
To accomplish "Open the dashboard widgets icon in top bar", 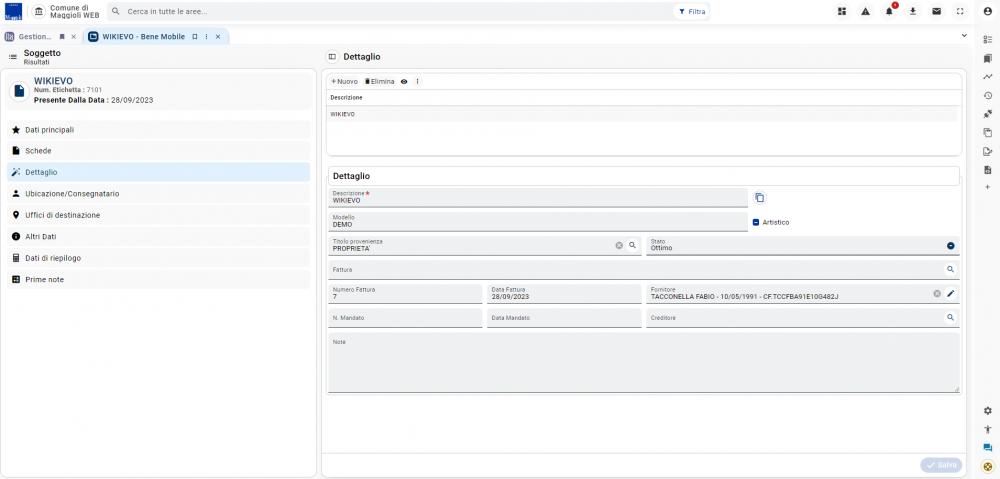I will pos(842,11).
